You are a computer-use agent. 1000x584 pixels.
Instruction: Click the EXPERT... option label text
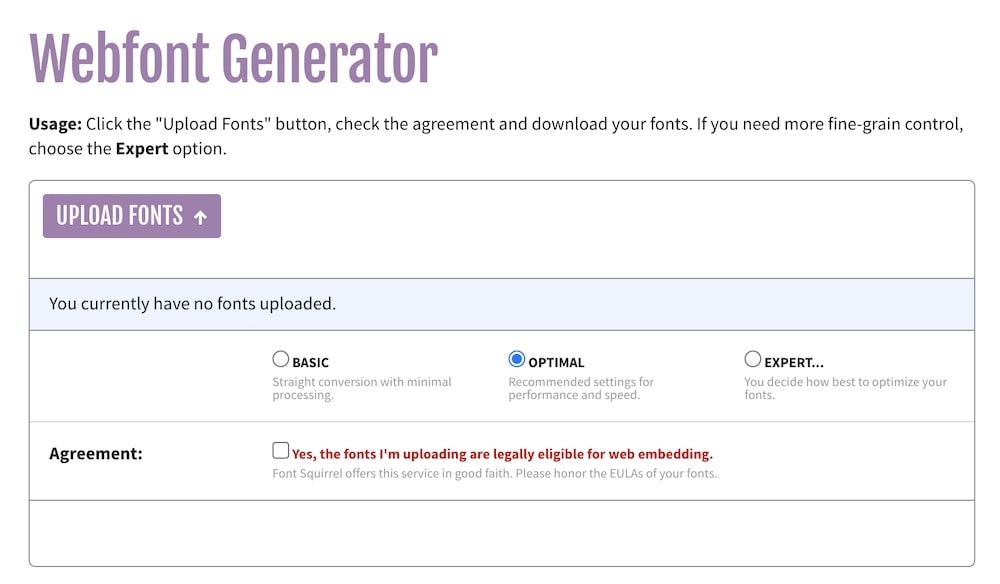[x=794, y=363]
